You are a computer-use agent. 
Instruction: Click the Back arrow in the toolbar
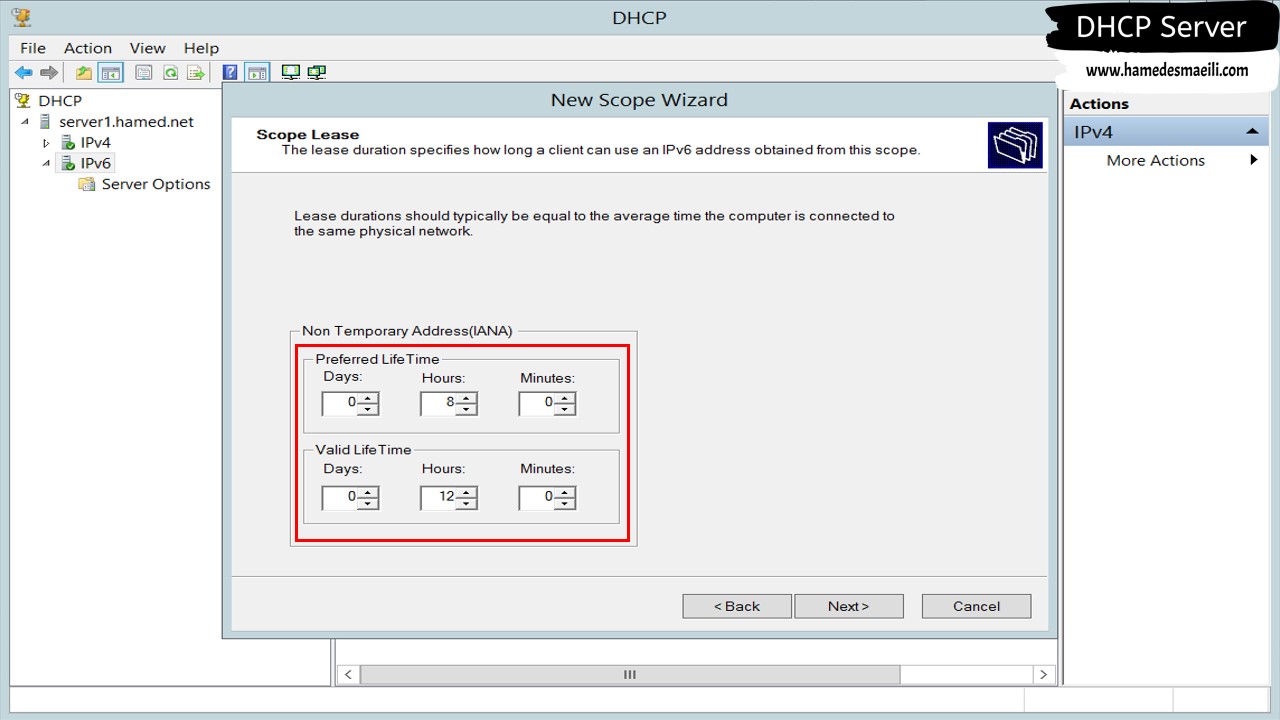tap(23, 73)
